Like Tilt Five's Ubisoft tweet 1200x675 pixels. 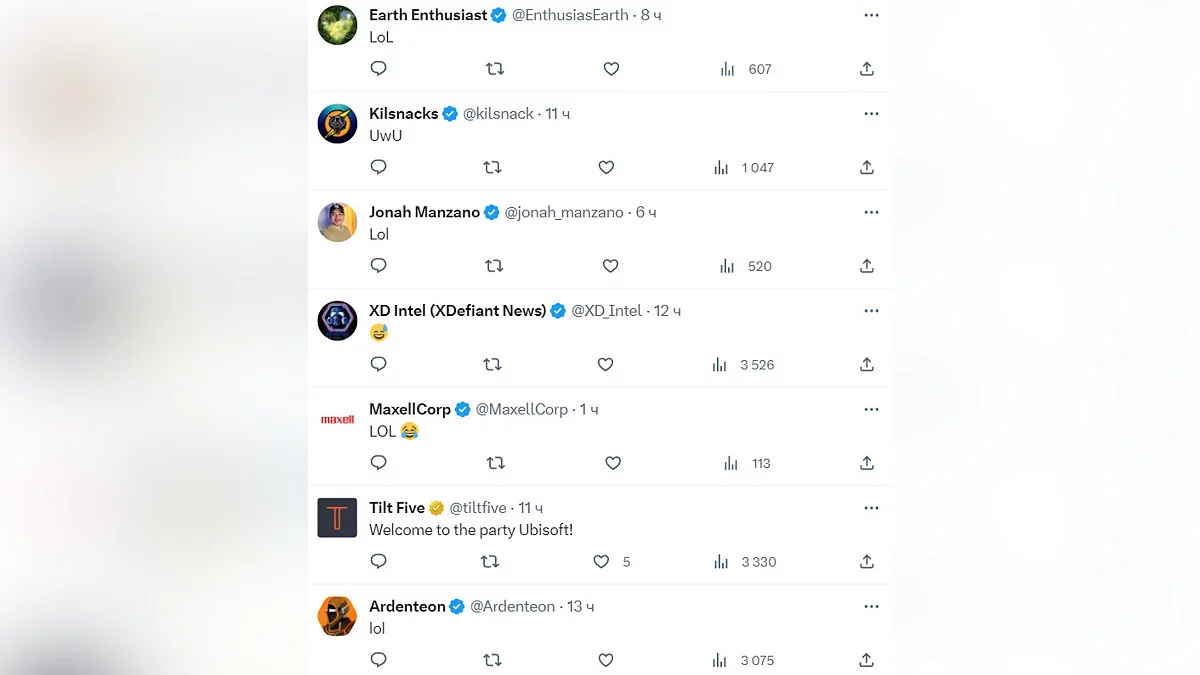(601, 562)
